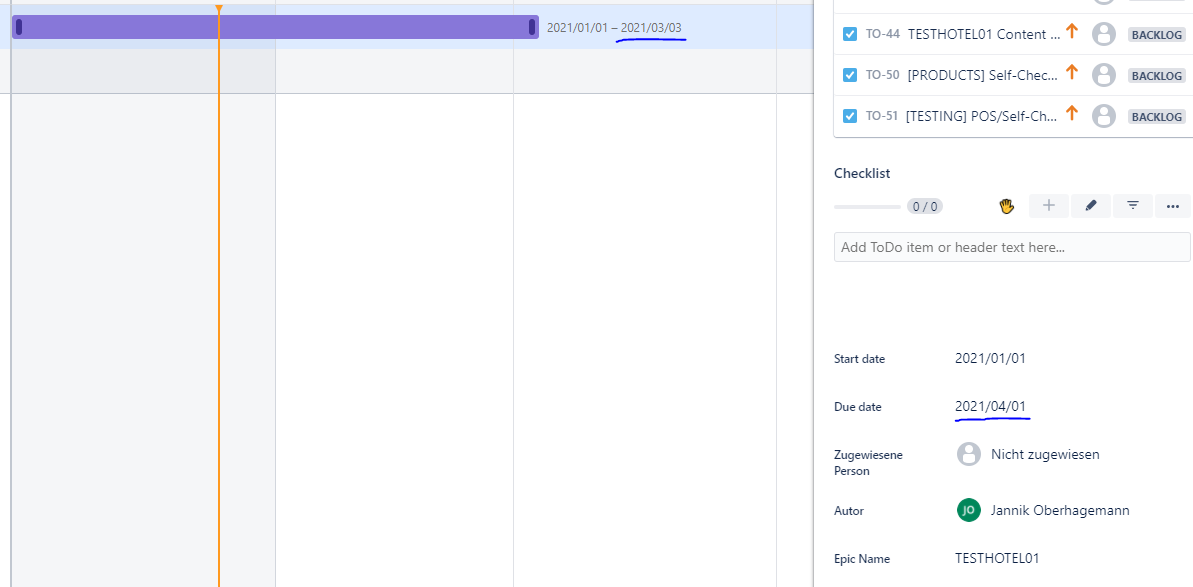This screenshot has height=587, width=1193.
Task: Click the pencil edit icon in Checklist
Action: click(1090, 205)
